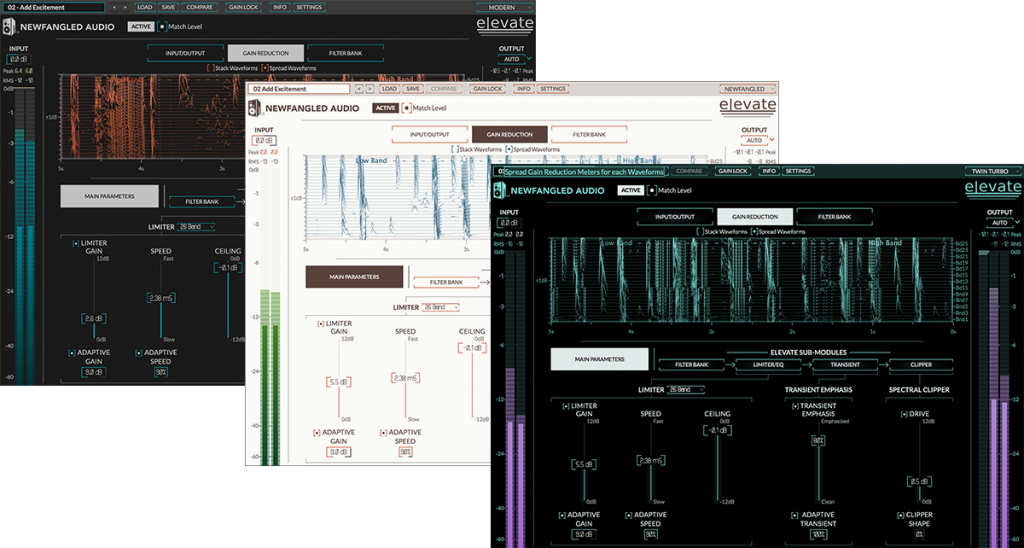This screenshot has width=1024, height=548.
Task: Expand the MODERN theme dropdown
Action: (505, 7)
